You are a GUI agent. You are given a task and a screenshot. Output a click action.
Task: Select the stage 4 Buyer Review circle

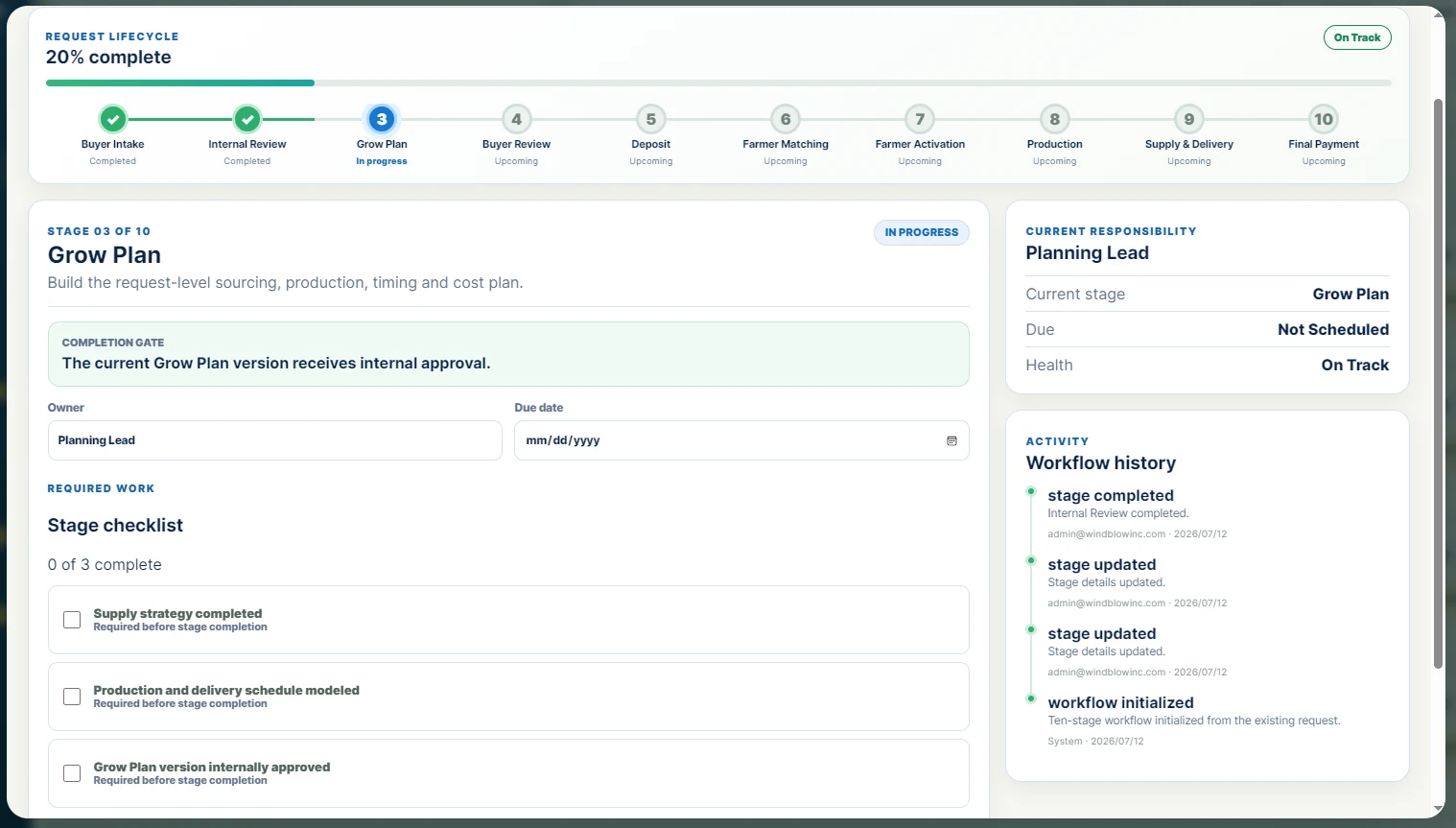(x=516, y=119)
